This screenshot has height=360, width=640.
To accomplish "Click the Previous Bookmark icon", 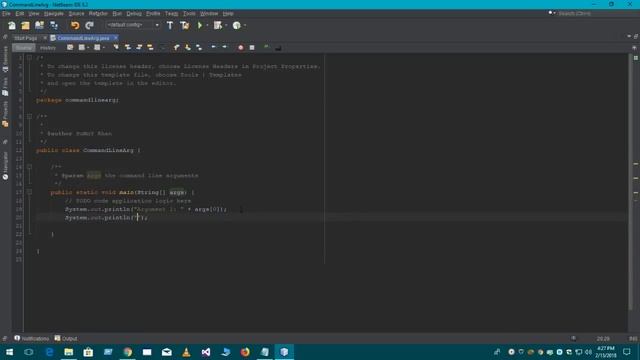I will (176, 48).
